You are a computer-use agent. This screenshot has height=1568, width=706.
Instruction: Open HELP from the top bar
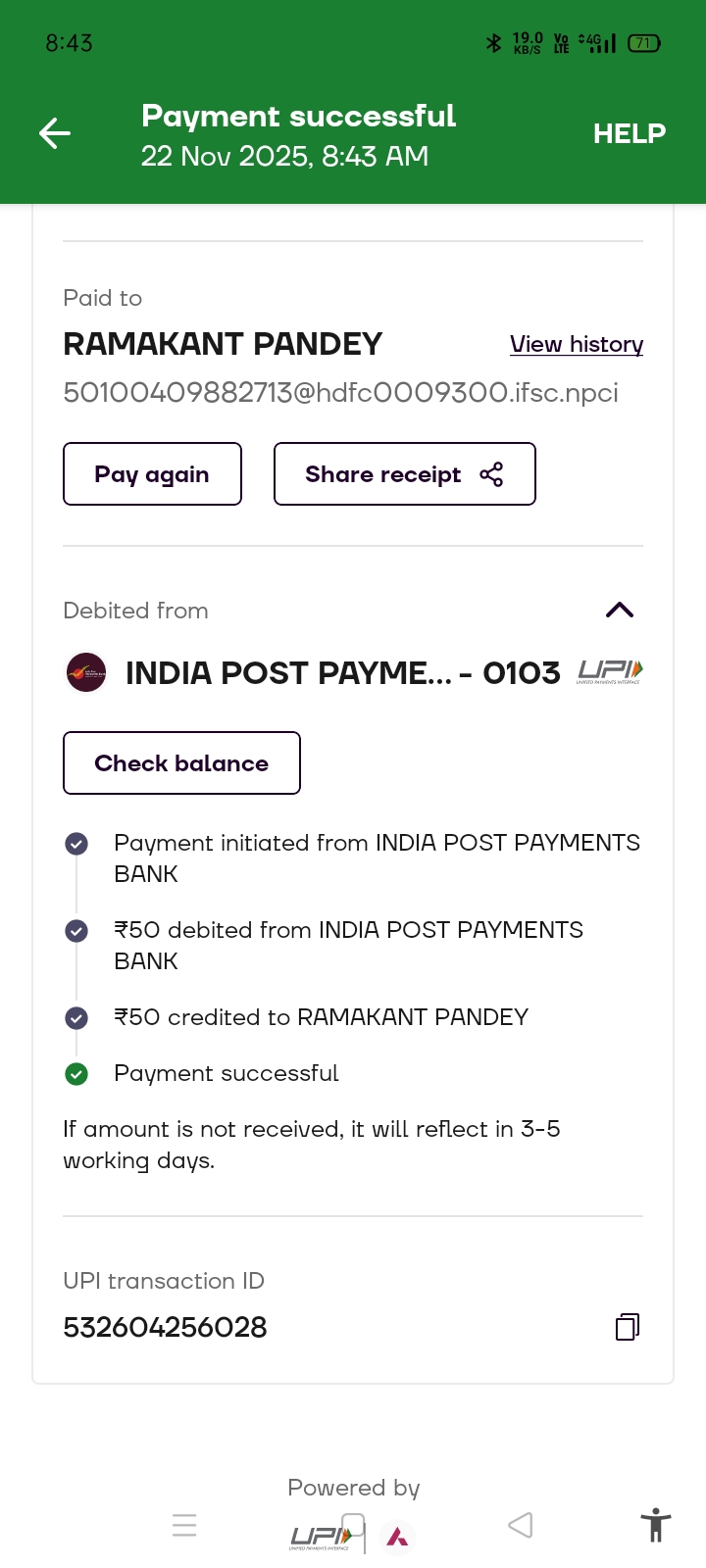point(629,133)
